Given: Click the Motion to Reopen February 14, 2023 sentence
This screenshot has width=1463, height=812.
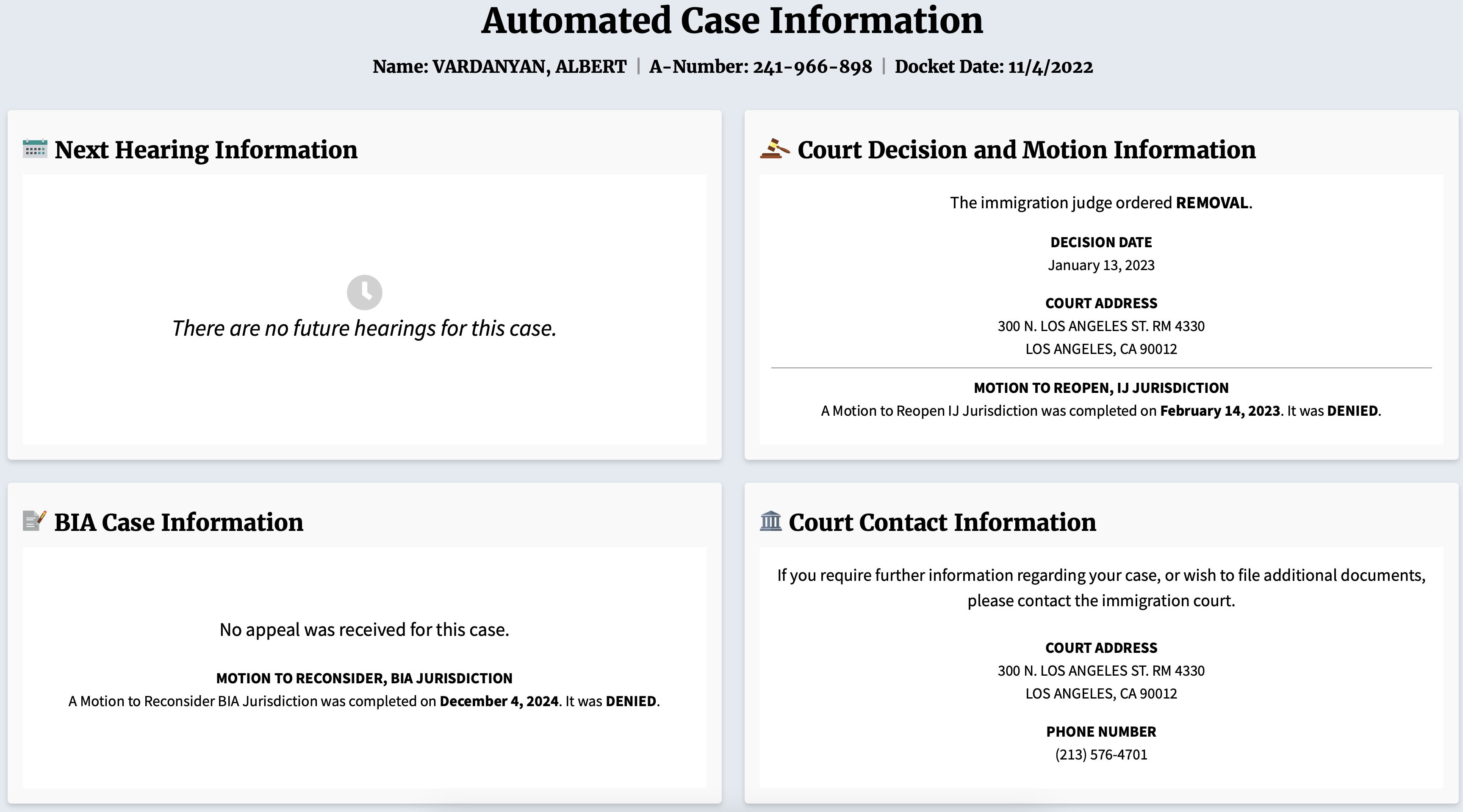Looking at the screenshot, I should click(x=1101, y=411).
